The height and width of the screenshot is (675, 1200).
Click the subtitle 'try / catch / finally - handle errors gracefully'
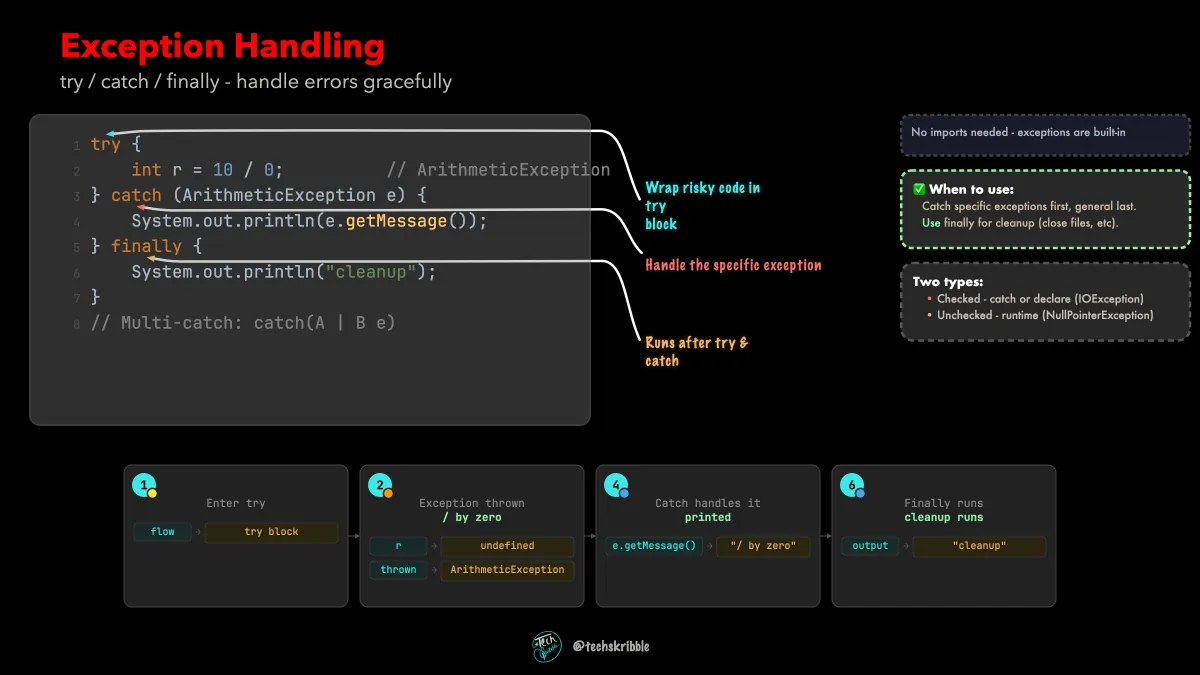256,81
